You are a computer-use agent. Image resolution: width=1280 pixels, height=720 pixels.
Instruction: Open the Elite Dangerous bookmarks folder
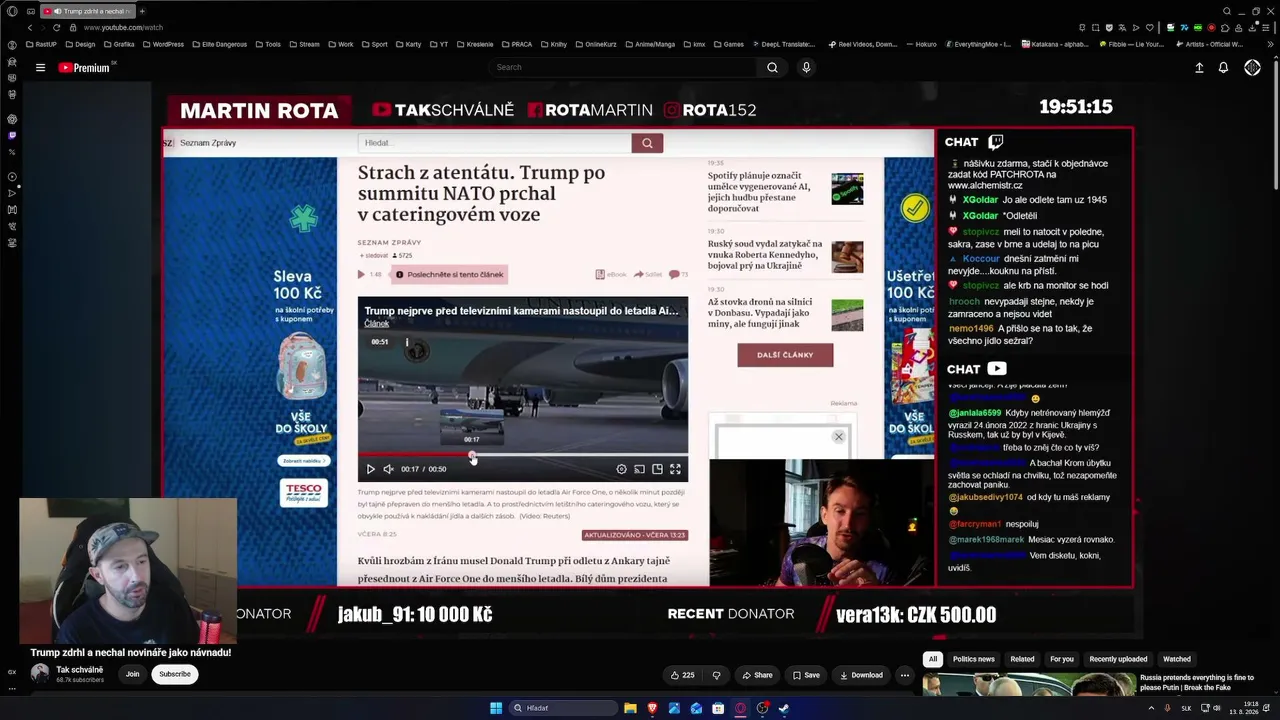tap(220, 44)
